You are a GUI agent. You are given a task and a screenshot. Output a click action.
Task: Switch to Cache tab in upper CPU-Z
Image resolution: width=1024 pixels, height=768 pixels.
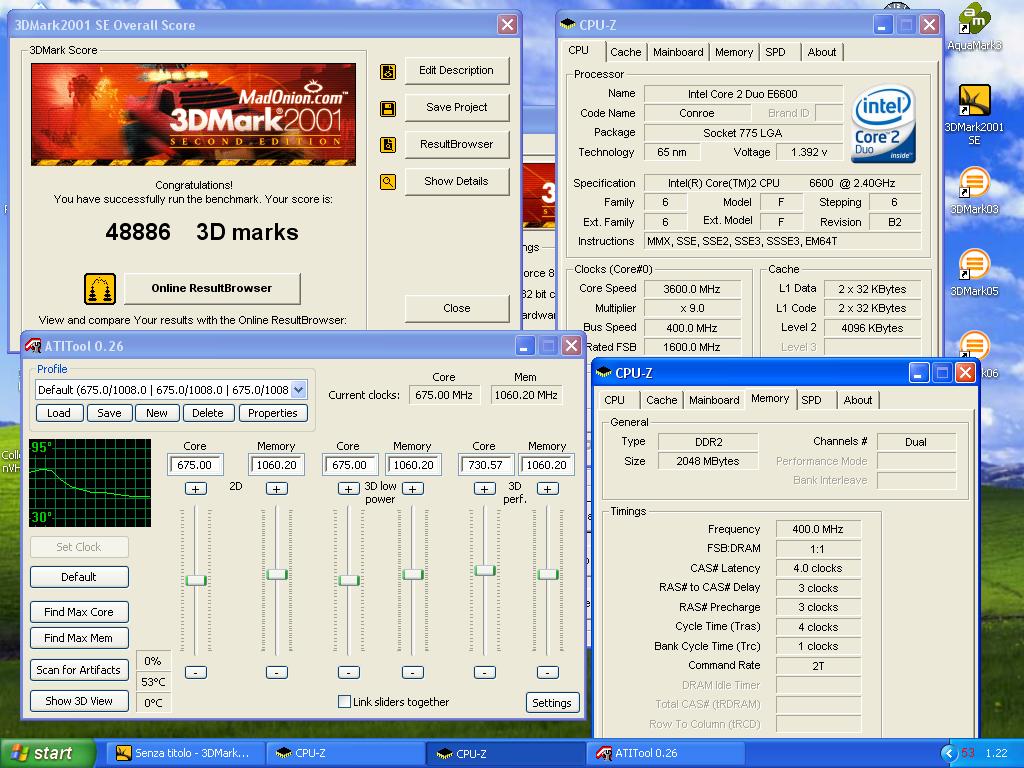pos(626,52)
